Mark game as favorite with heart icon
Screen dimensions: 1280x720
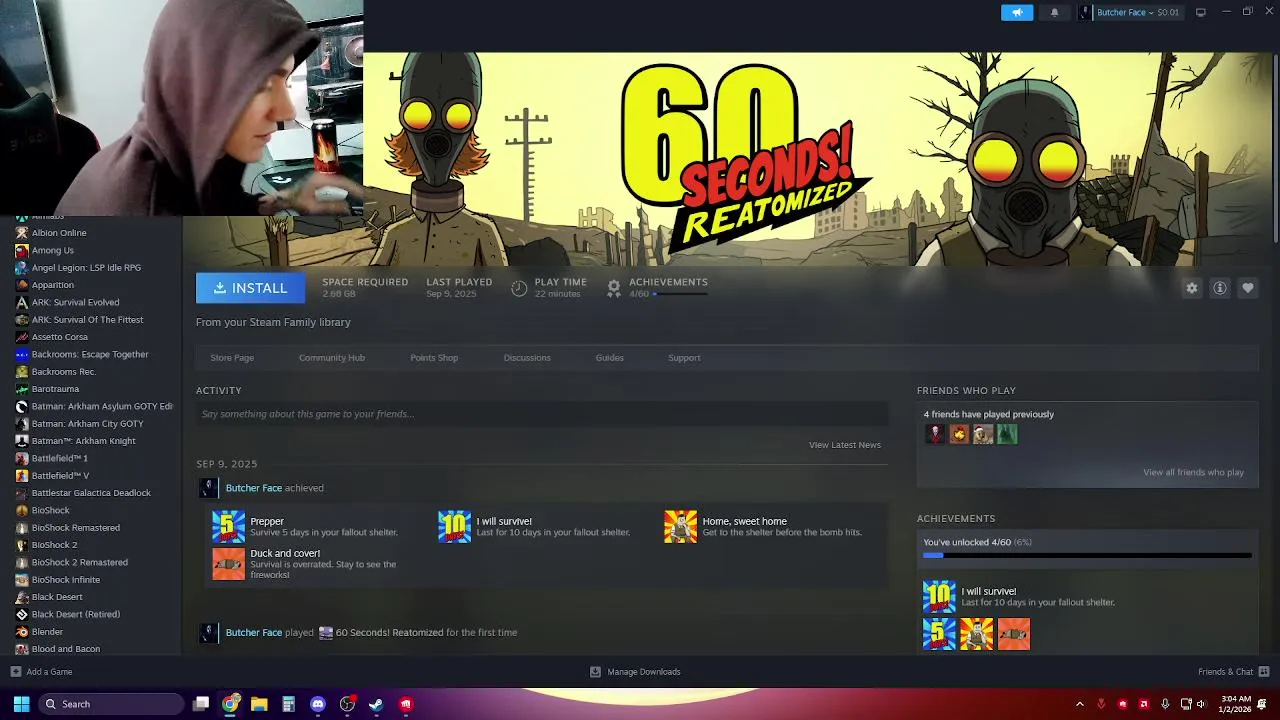tap(1248, 288)
